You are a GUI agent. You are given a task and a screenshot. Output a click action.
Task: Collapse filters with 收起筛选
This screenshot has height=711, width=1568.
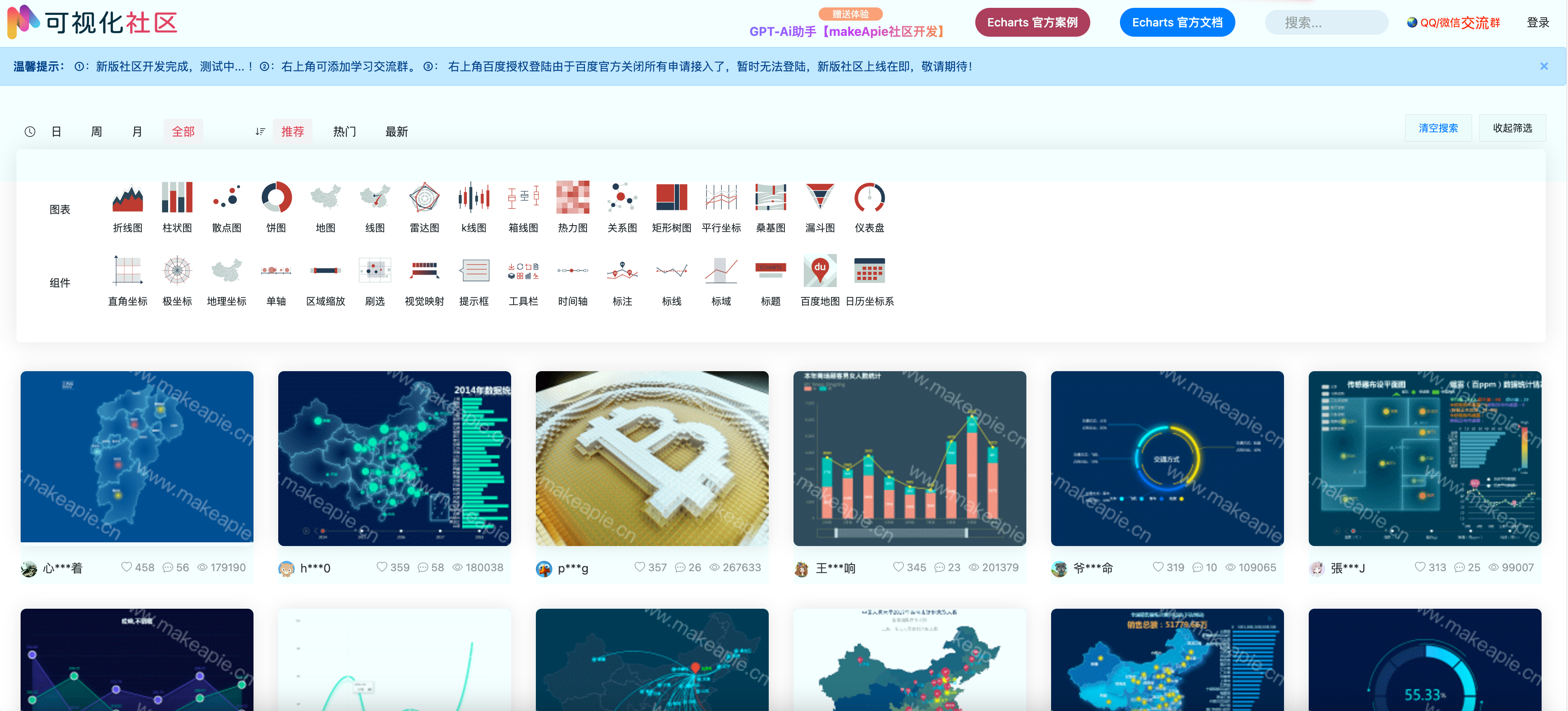coord(1512,128)
